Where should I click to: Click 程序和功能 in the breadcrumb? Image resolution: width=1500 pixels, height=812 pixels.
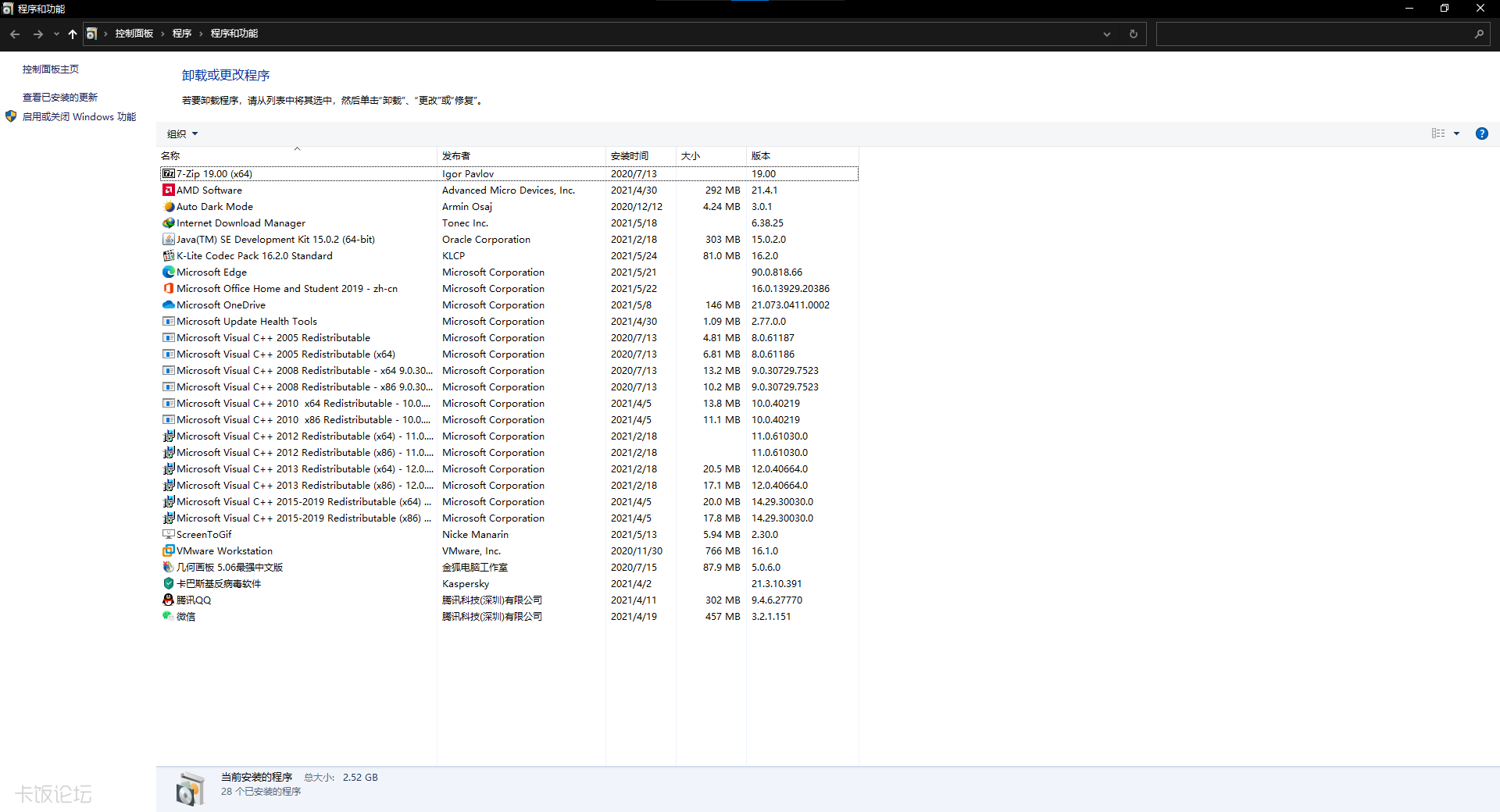point(234,34)
